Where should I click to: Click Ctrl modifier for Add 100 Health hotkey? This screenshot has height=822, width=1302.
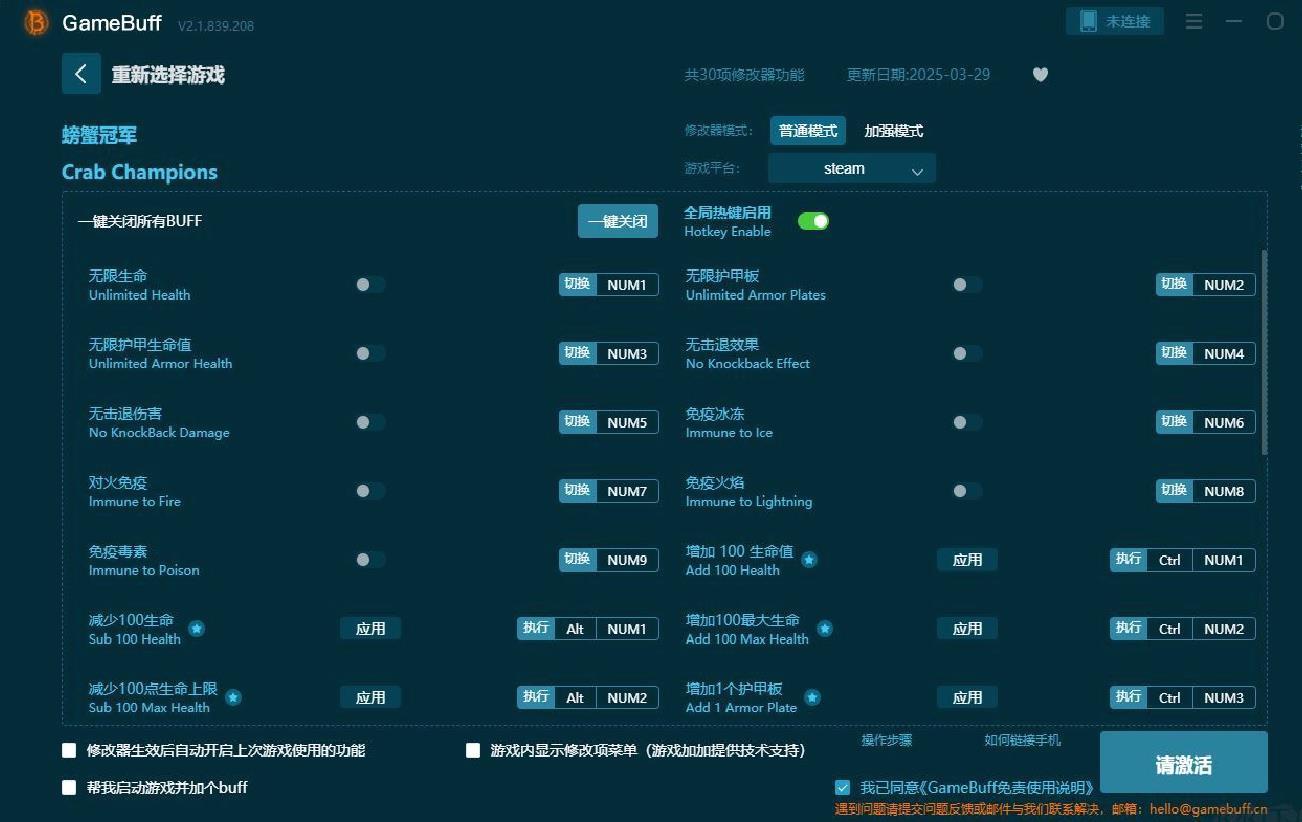[1170, 560]
